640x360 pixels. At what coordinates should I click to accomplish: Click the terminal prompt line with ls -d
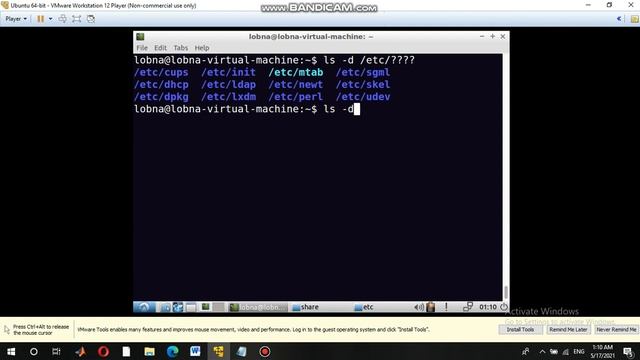[x=247, y=109]
